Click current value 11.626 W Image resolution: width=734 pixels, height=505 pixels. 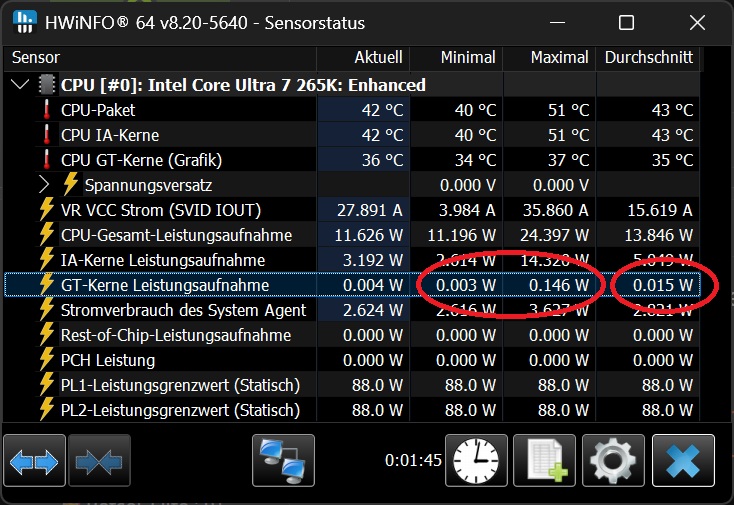pyautogui.click(x=369, y=235)
